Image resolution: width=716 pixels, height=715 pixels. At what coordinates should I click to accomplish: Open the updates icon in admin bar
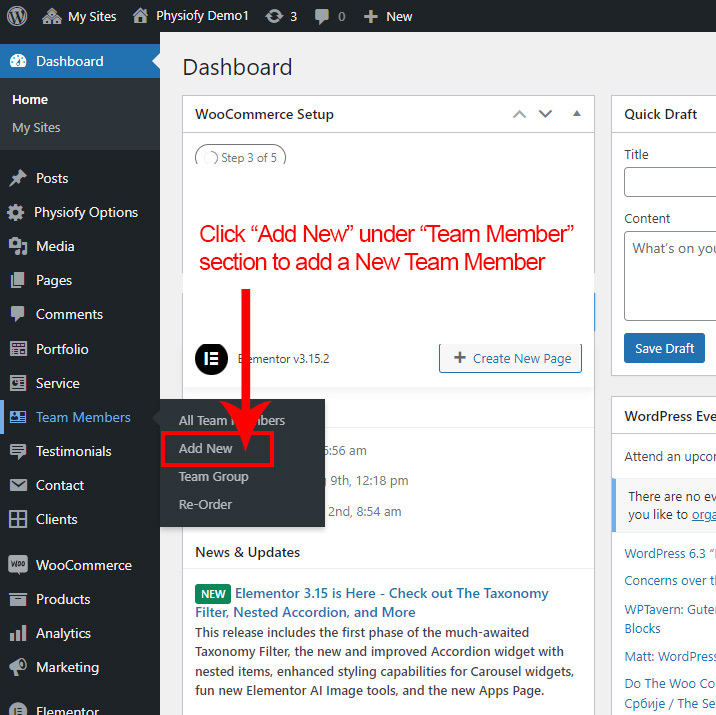[273, 16]
